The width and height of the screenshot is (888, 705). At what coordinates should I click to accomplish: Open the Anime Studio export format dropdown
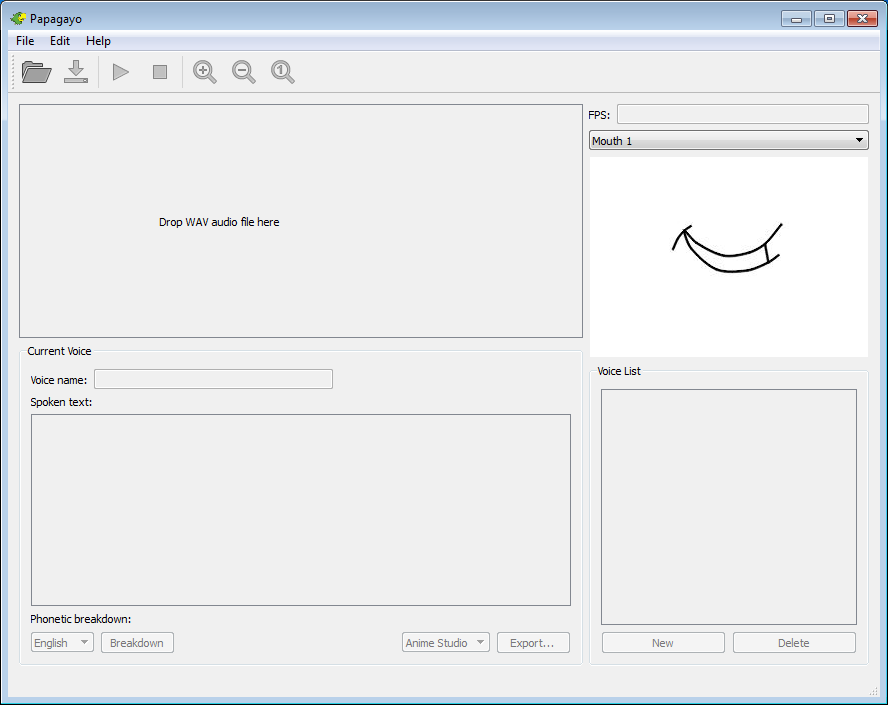tap(446, 643)
